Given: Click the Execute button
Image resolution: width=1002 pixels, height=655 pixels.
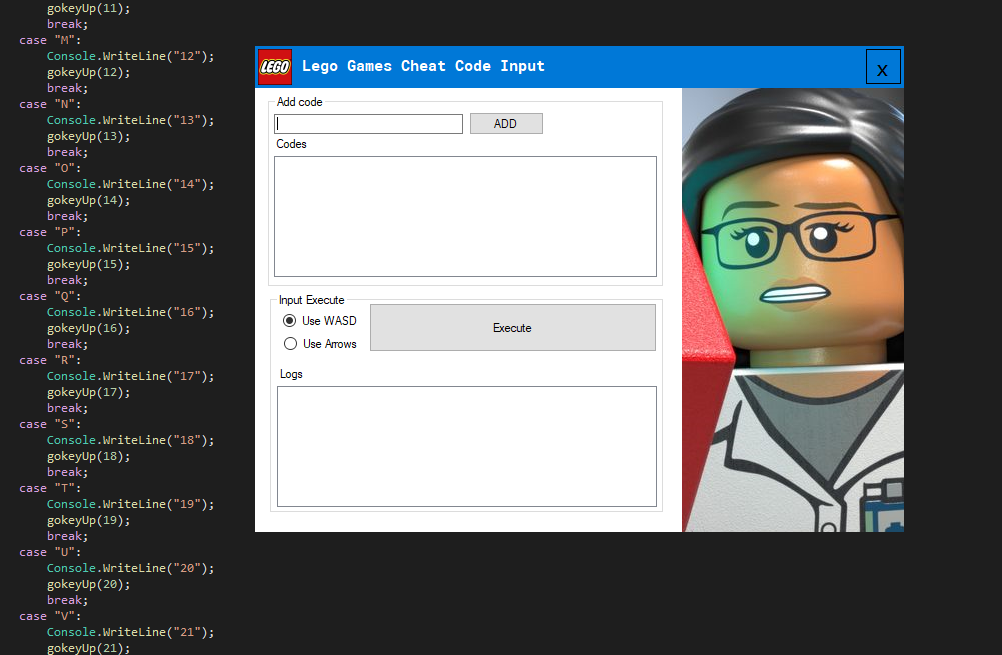Looking at the screenshot, I should 512,327.
